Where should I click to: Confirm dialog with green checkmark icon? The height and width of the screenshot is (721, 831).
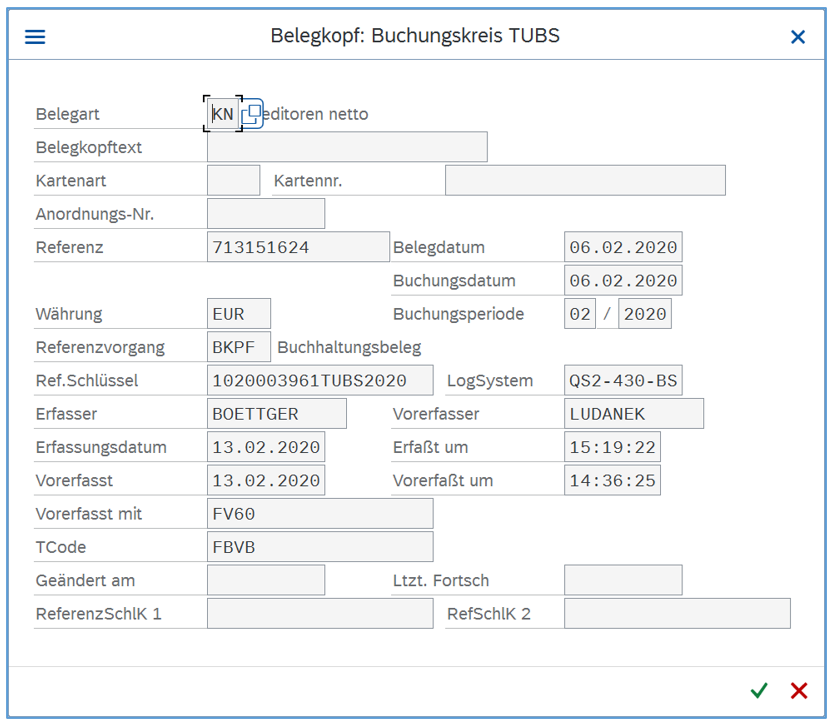(759, 690)
